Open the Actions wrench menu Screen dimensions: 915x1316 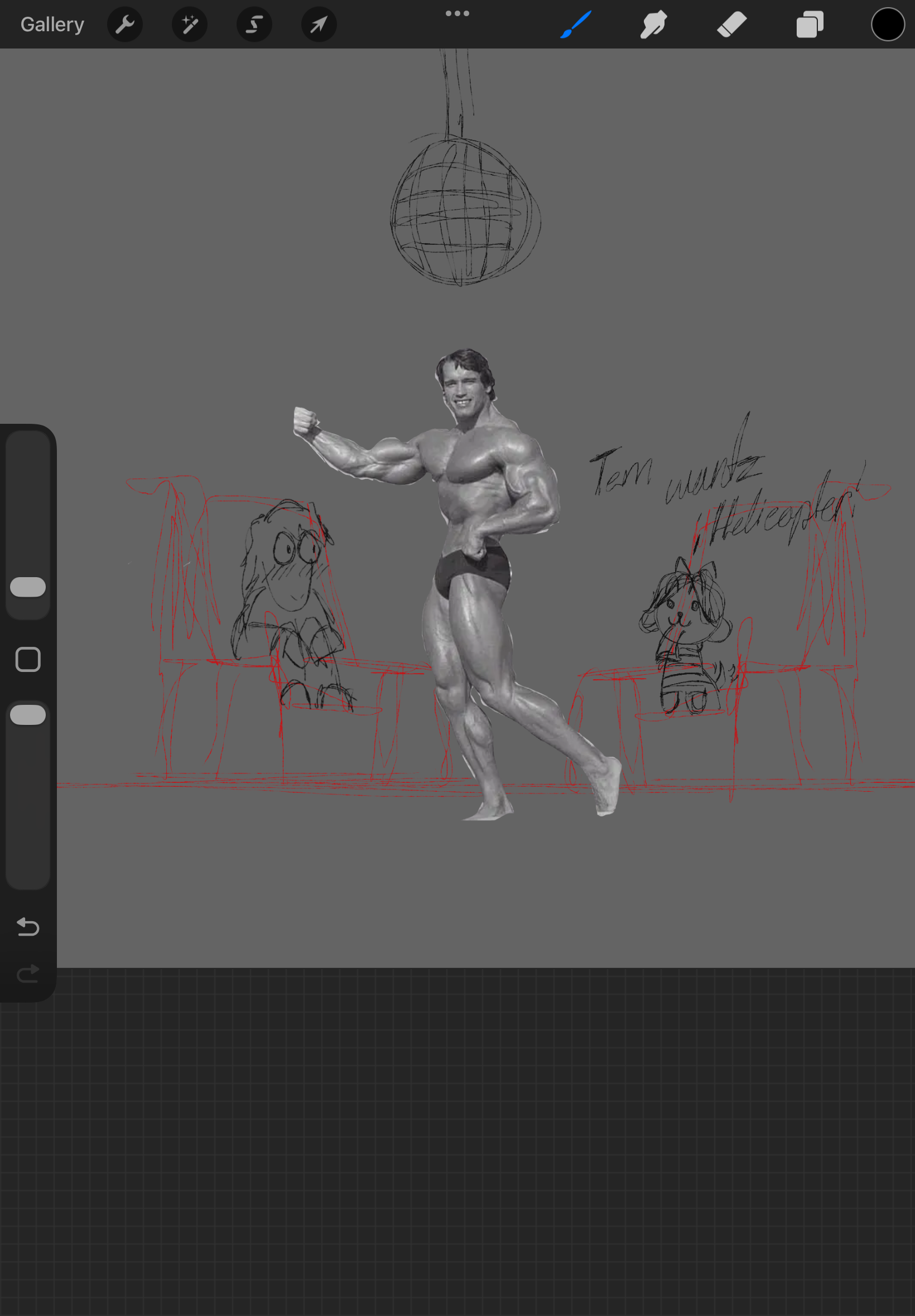coord(125,25)
